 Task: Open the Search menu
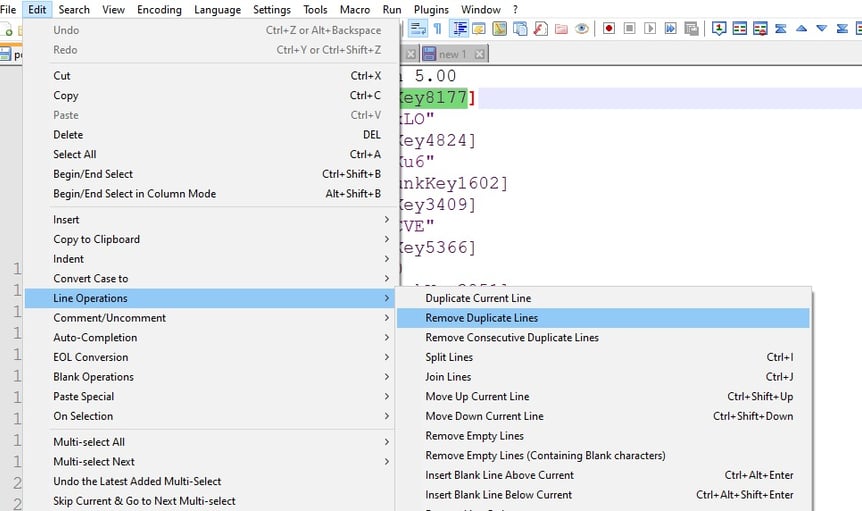click(74, 9)
